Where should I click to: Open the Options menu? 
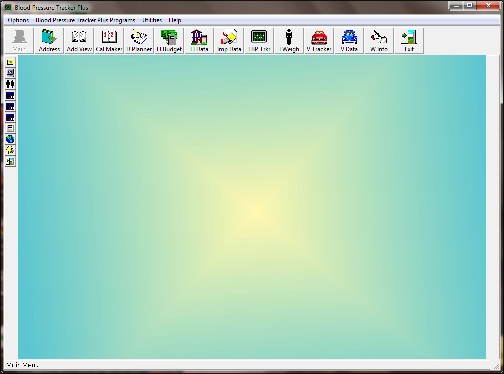click(18, 20)
